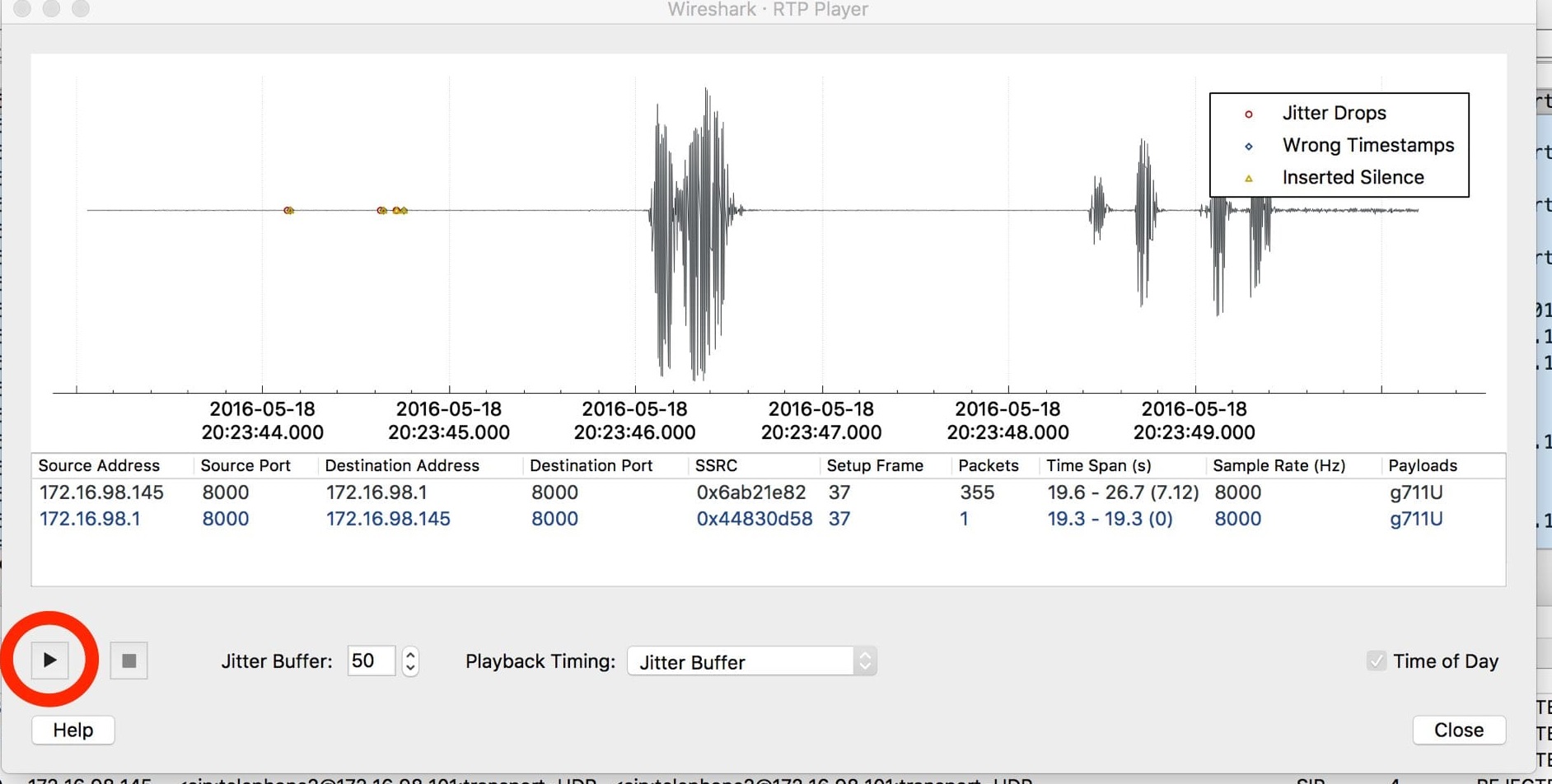This screenshot has width=1552, height=784.
Task: Click the Payloads column header
Action: click(x=1422, y=465)
